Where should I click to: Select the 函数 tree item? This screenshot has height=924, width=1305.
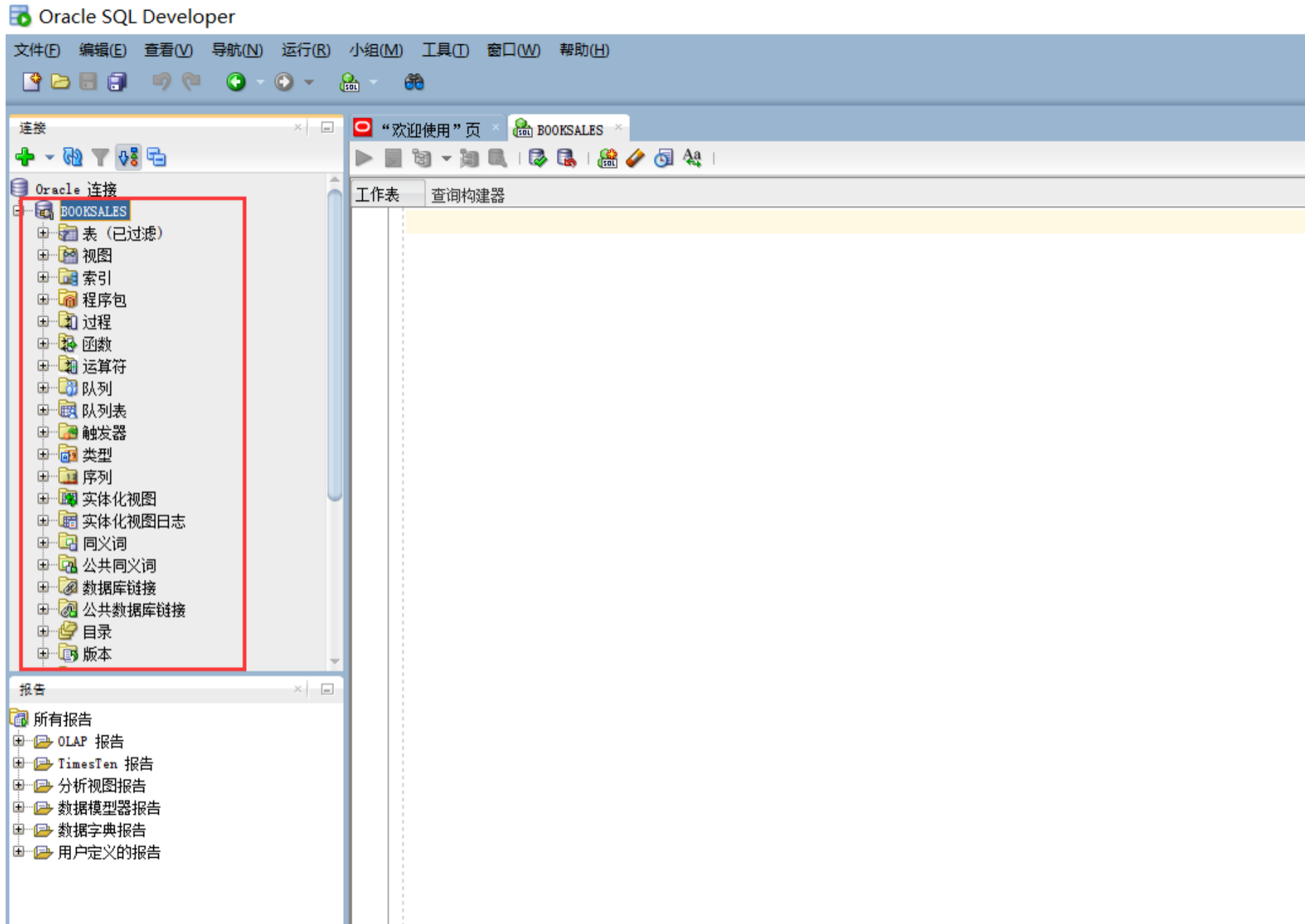coord(97,344)
